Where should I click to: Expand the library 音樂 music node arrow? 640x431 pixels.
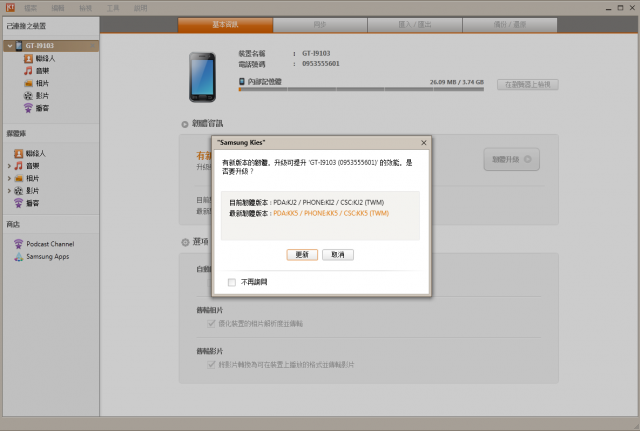click(x=9, y=166)
